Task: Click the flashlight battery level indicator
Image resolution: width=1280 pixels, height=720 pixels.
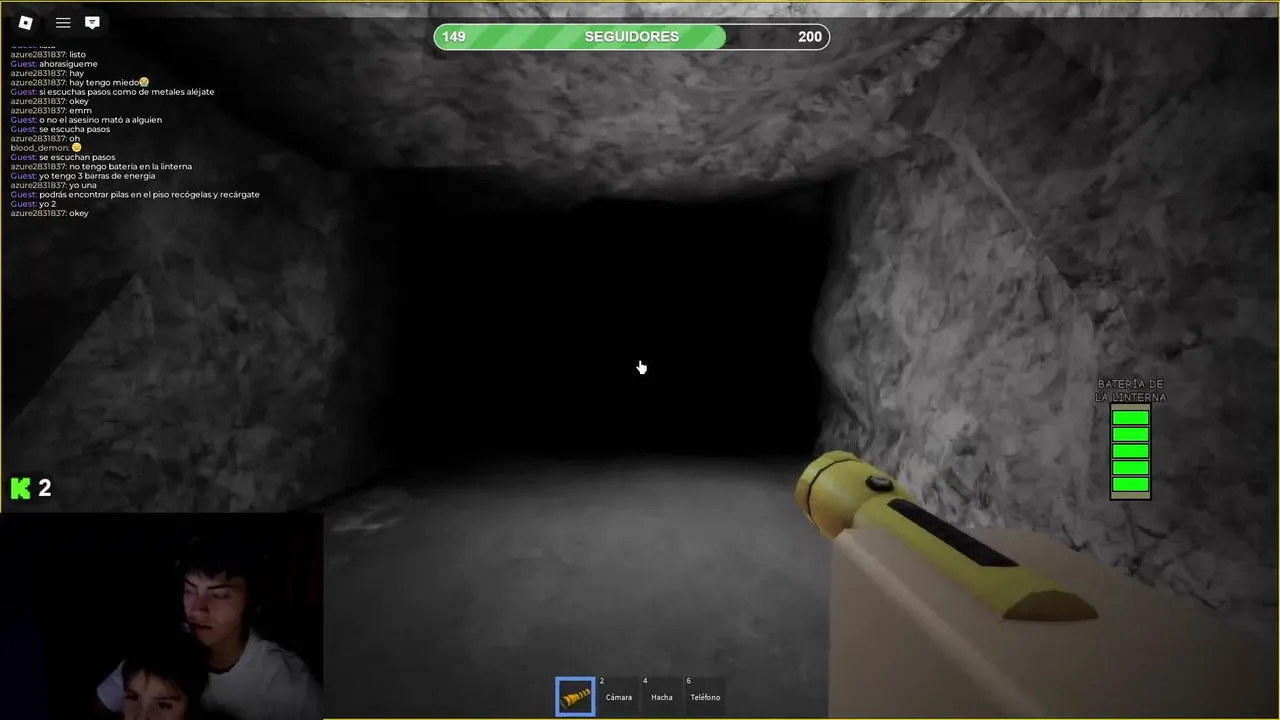Action: click(x=1130, y=451)
